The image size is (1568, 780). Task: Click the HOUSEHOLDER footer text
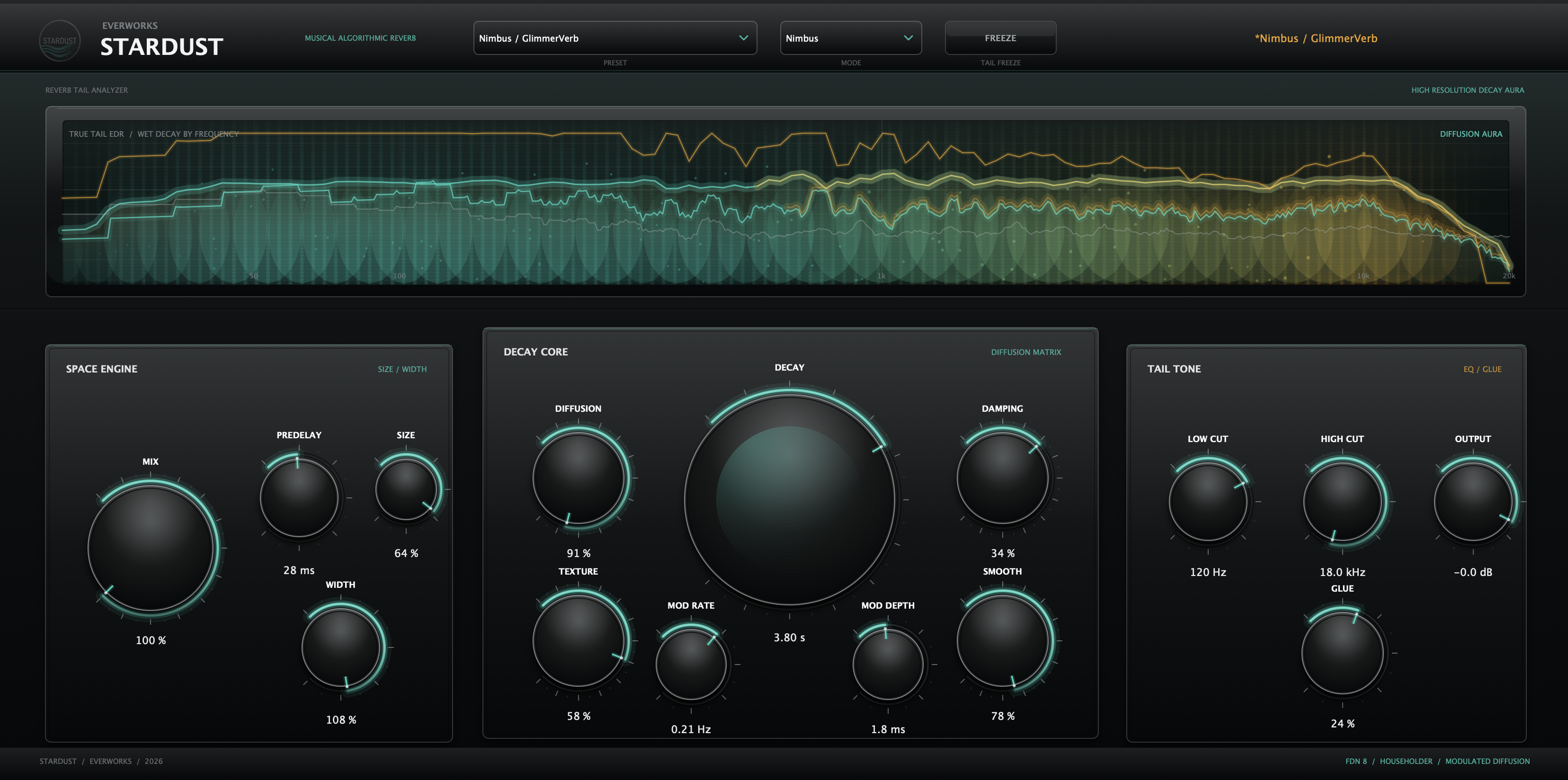(x=1406, y=761)
